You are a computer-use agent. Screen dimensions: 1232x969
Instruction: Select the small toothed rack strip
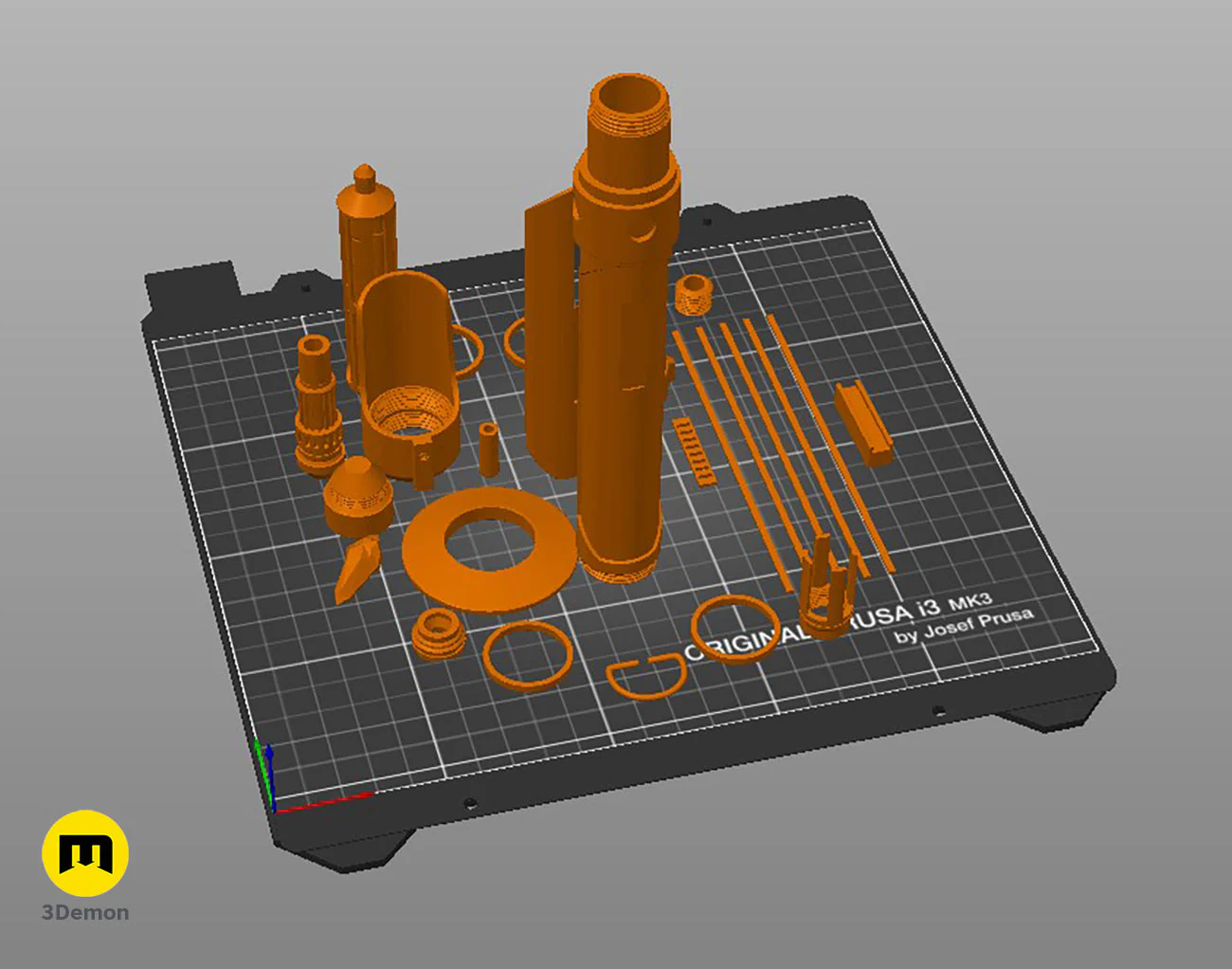coord(695,450)
